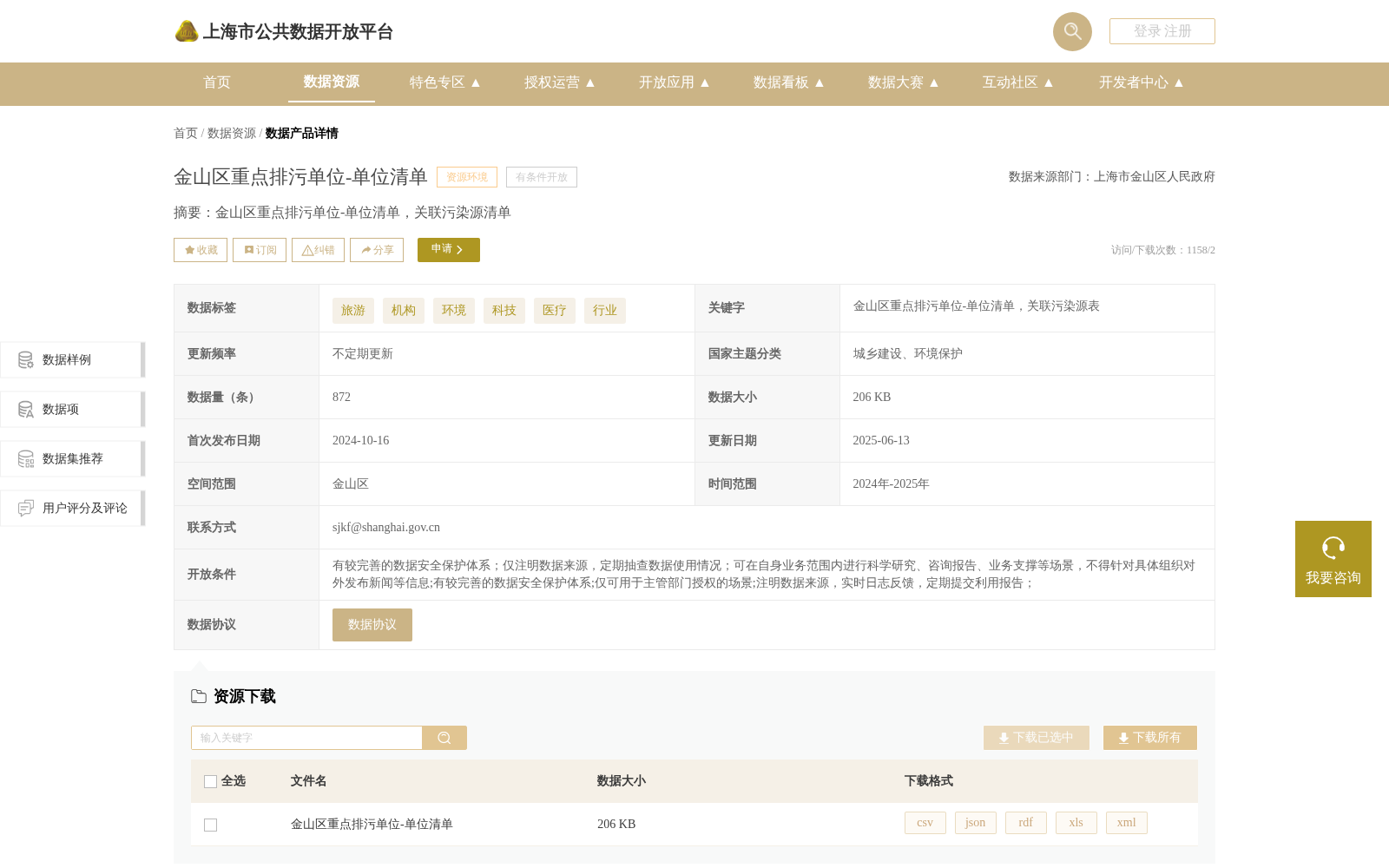Click the Shanghai open data platform logo
The image size is (1389, 868).
coord(187,32)
